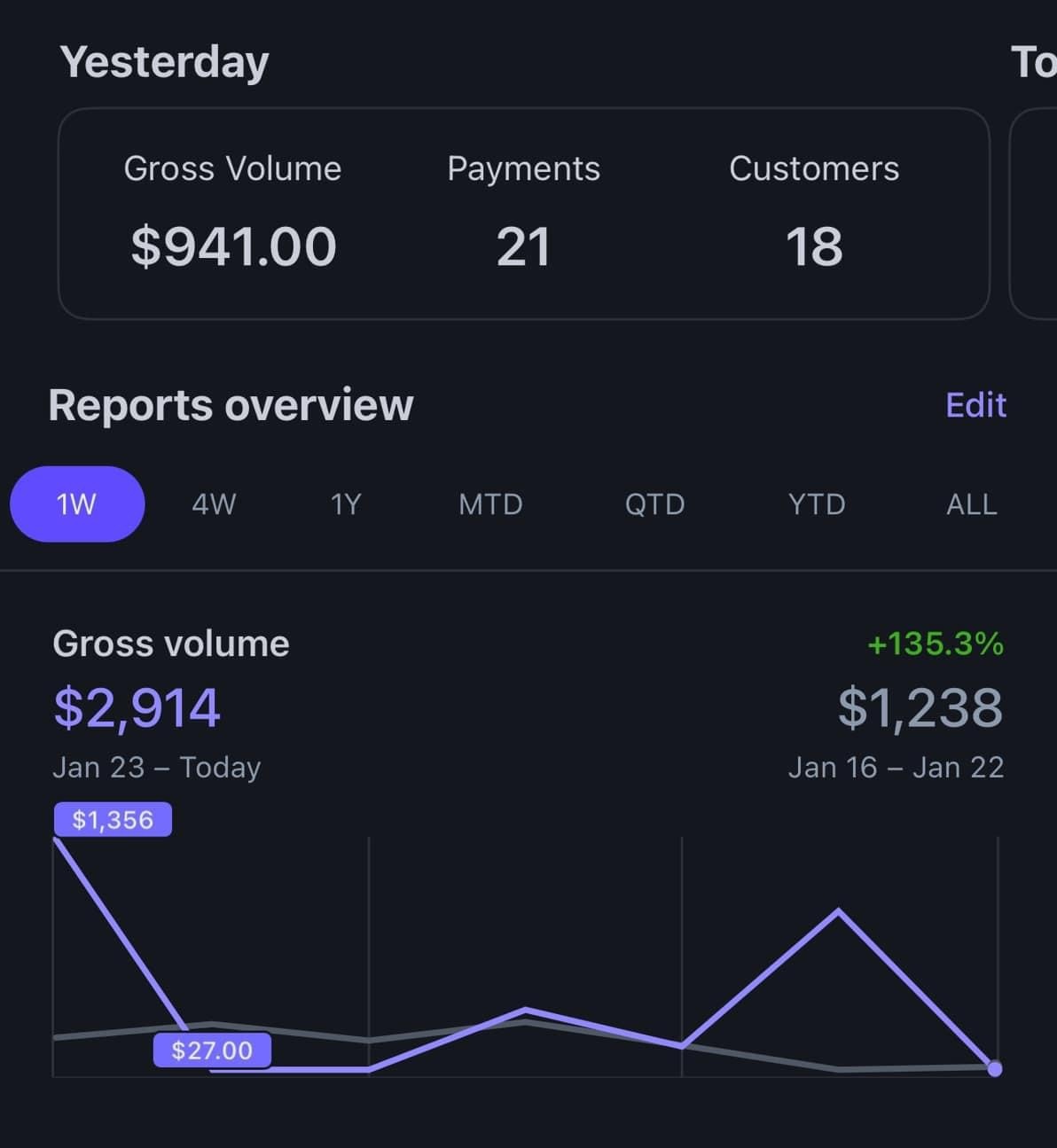The height and width of the screenshot is (1148, 1057).
Task: Tap the $27.00 chart data label
Action: coord(212,1050)
